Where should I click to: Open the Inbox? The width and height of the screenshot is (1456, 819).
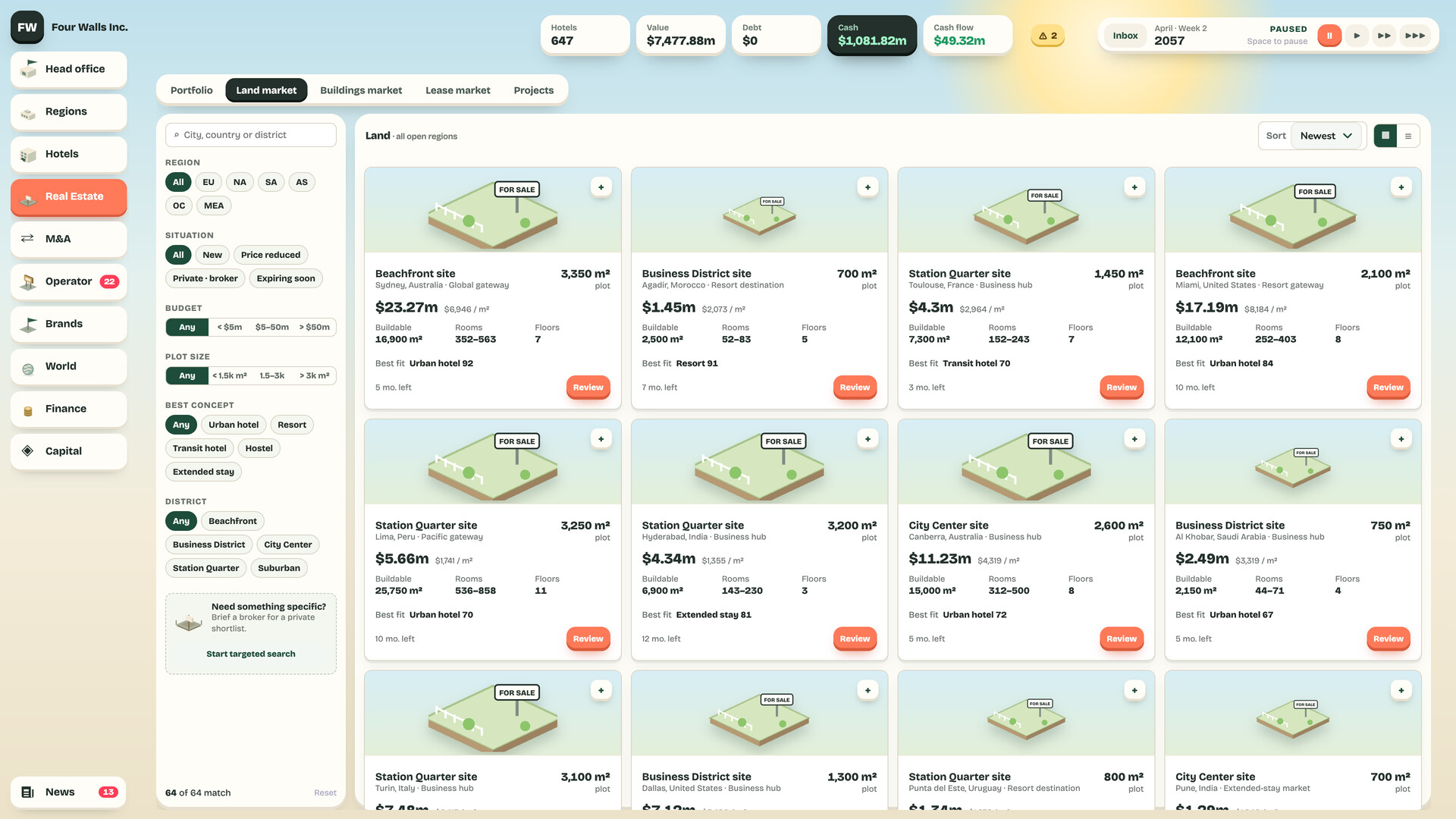tap(1125, 36)
